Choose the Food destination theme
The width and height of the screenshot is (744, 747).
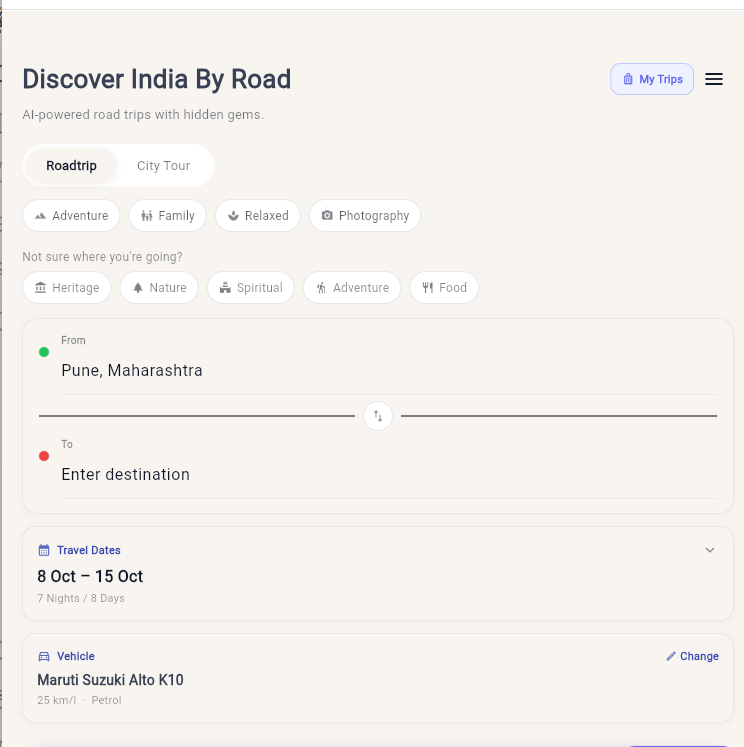point(444,288)
